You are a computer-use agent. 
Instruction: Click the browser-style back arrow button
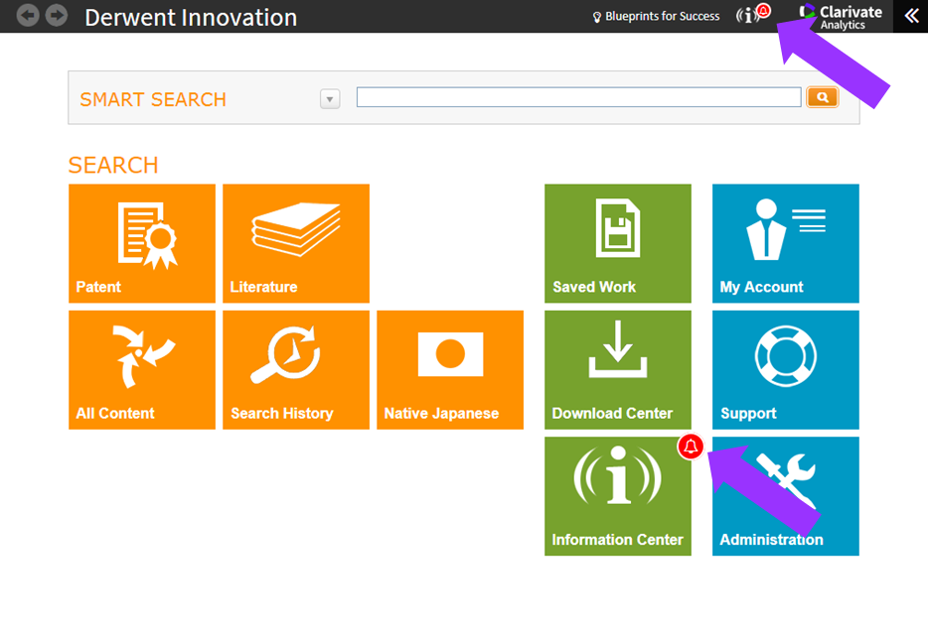(28, 16)
